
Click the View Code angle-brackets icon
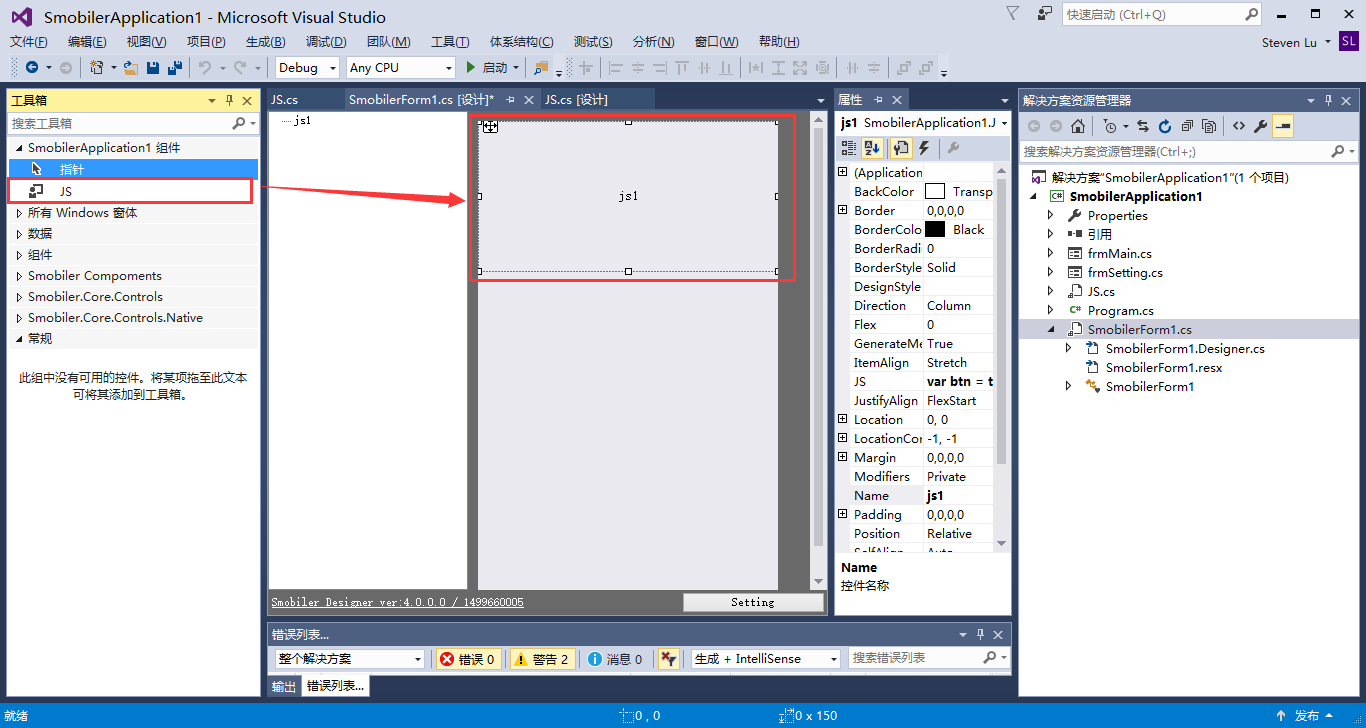[x=1239, y=126]
